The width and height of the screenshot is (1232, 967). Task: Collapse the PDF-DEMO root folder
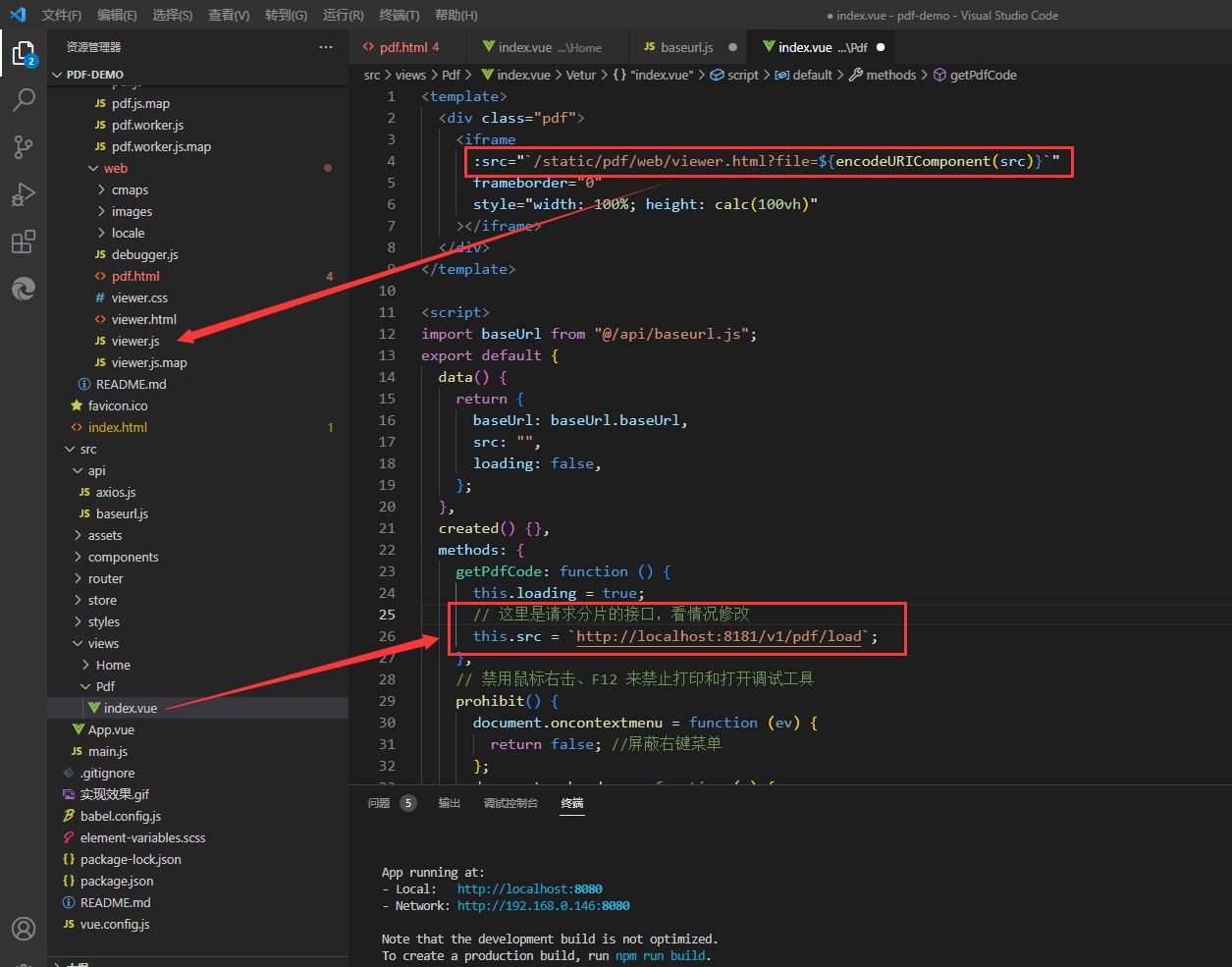[x=197, y=75]
